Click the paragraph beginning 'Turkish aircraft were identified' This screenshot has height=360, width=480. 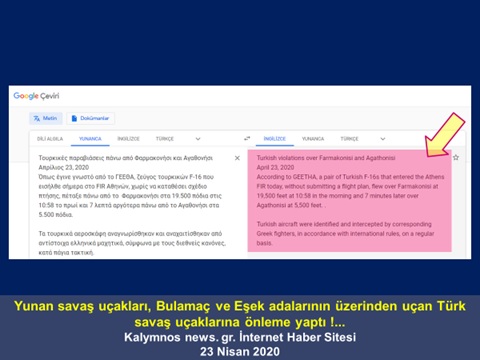tap(345, 234)
